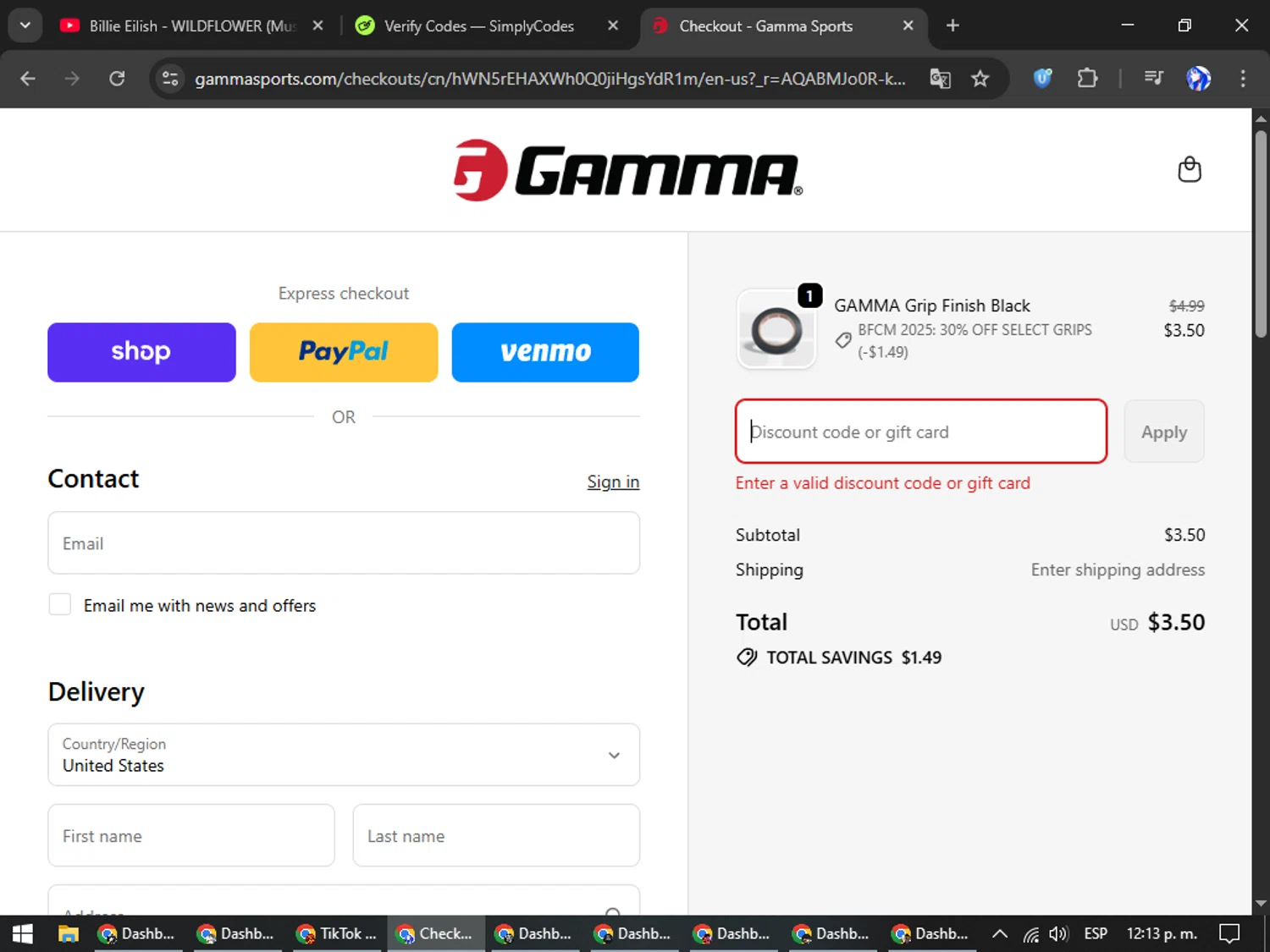Image resolution: width=1270 pixels, height=952 pixels.
Task: Close the Billie Eilish WILDFLOWER tab
Action: 317,25
